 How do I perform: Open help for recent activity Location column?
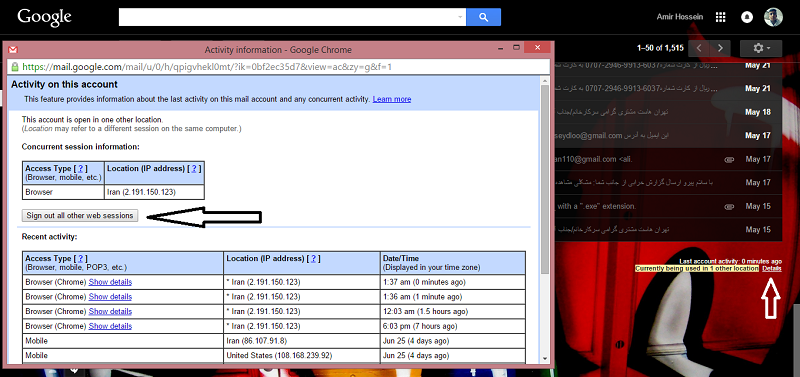pyautogui.click(x=313, y=259)
